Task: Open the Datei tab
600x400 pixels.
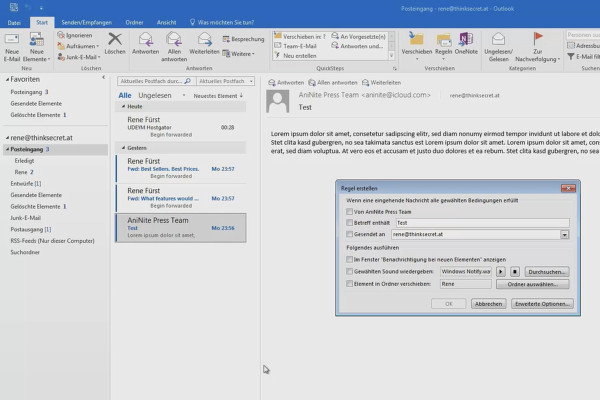Action: pos(14,23)
